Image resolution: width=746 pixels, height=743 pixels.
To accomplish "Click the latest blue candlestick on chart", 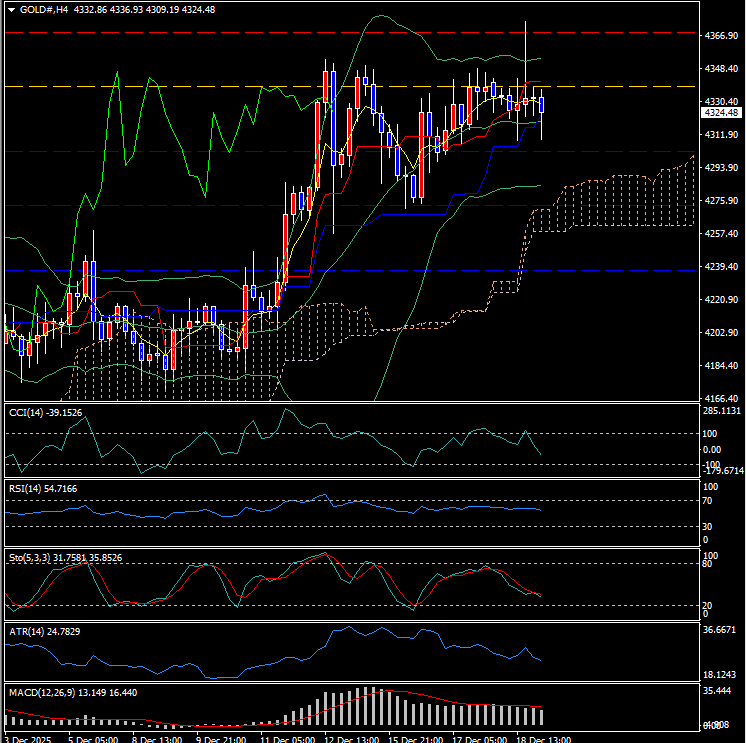I will [541, 105].
